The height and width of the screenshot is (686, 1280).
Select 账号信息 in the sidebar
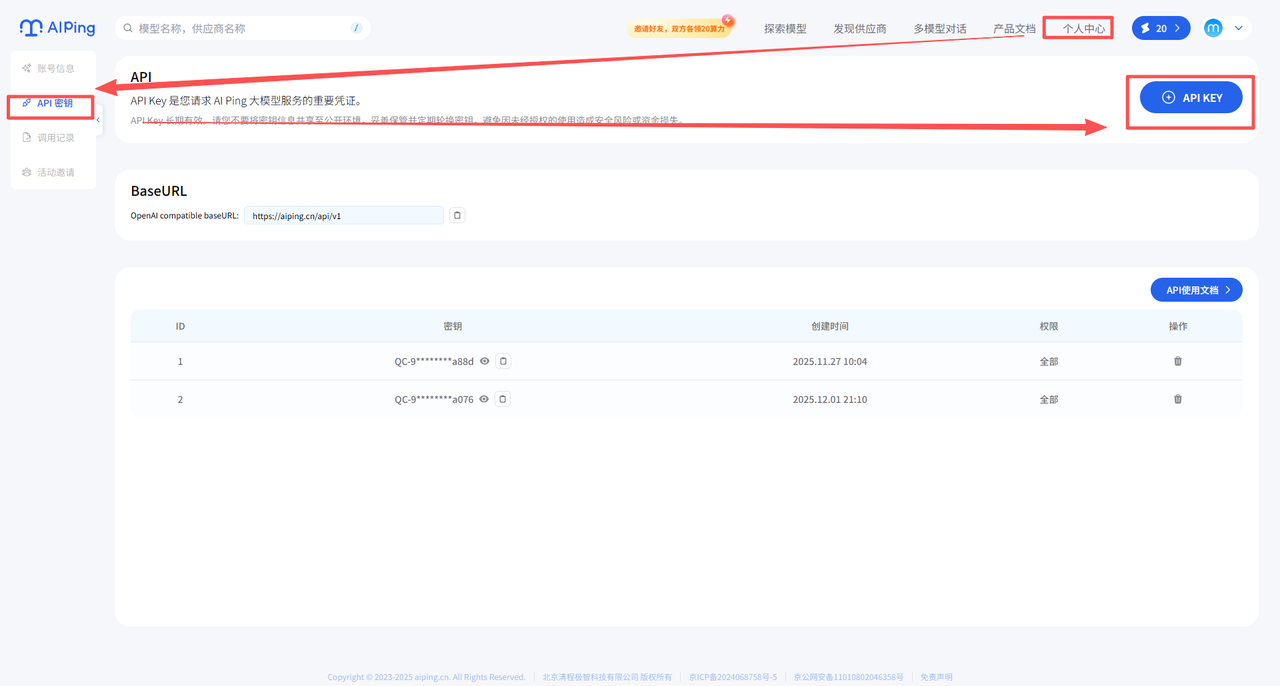point(49,68)
